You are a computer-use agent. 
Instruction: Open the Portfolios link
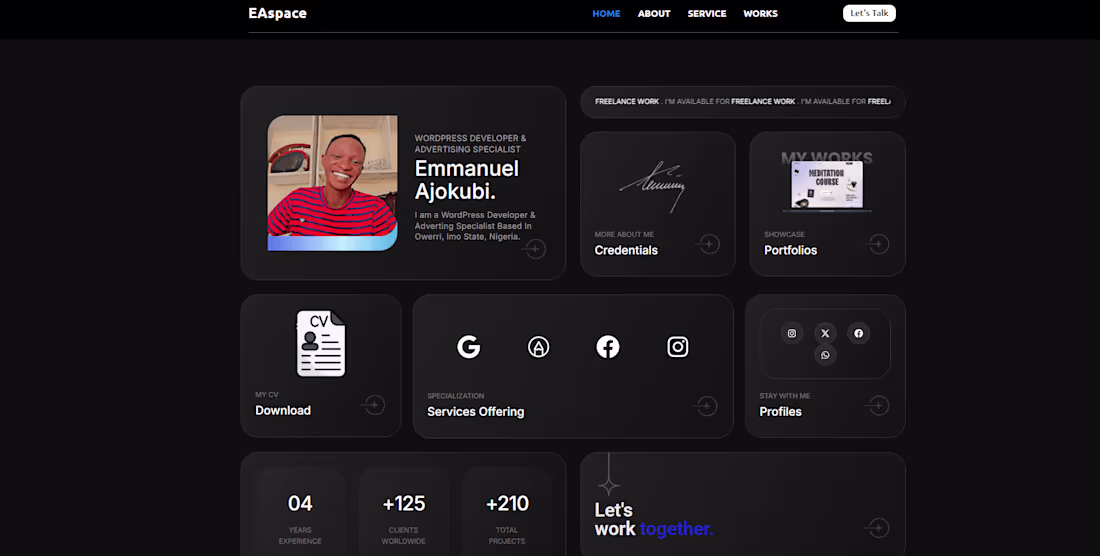point(790,250)
